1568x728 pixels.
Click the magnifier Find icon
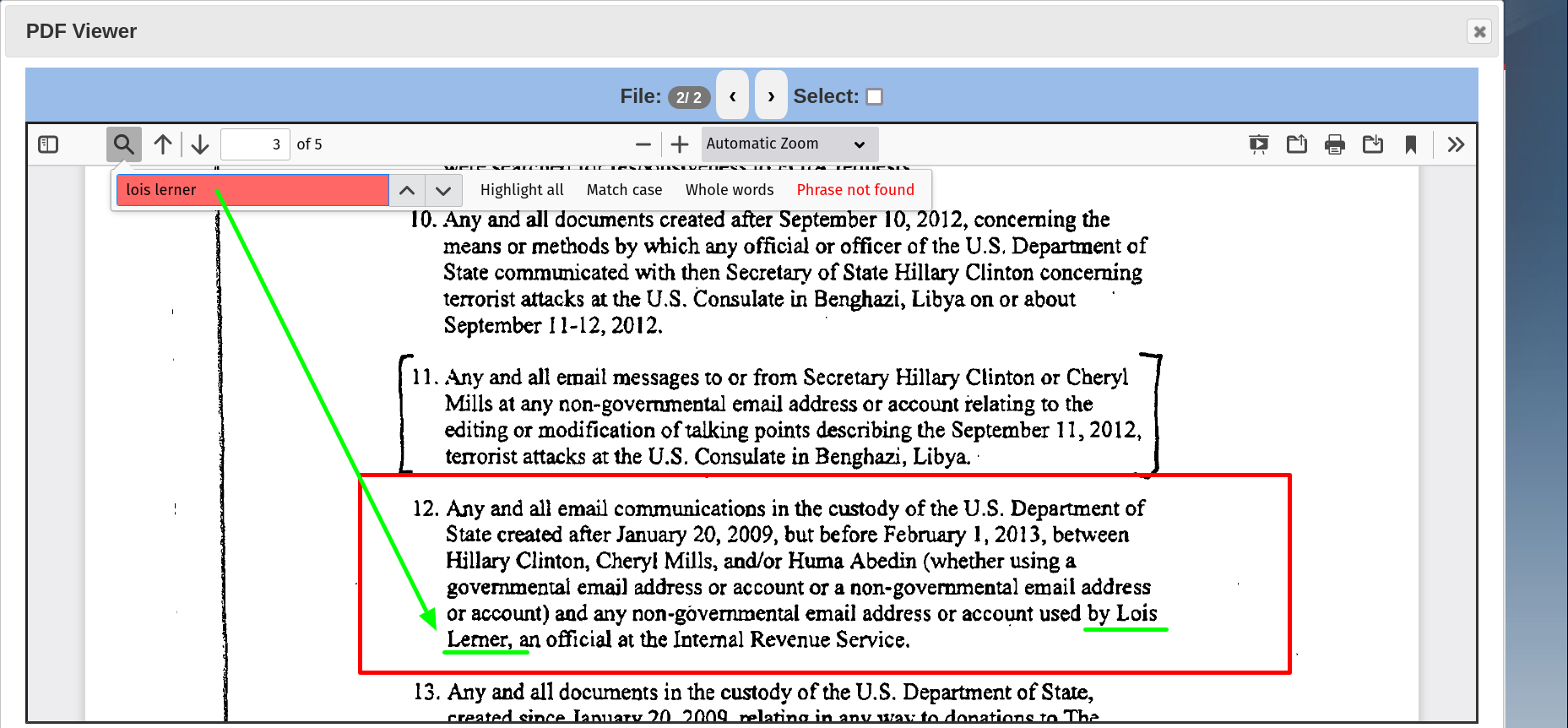coord(124,144)
